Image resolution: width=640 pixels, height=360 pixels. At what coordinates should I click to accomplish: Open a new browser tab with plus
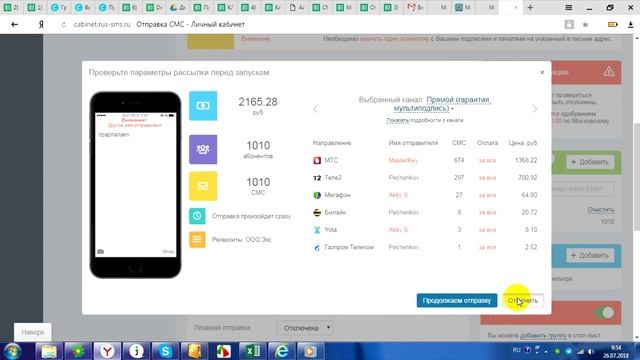pyautogui.click(x=530, y=7)
